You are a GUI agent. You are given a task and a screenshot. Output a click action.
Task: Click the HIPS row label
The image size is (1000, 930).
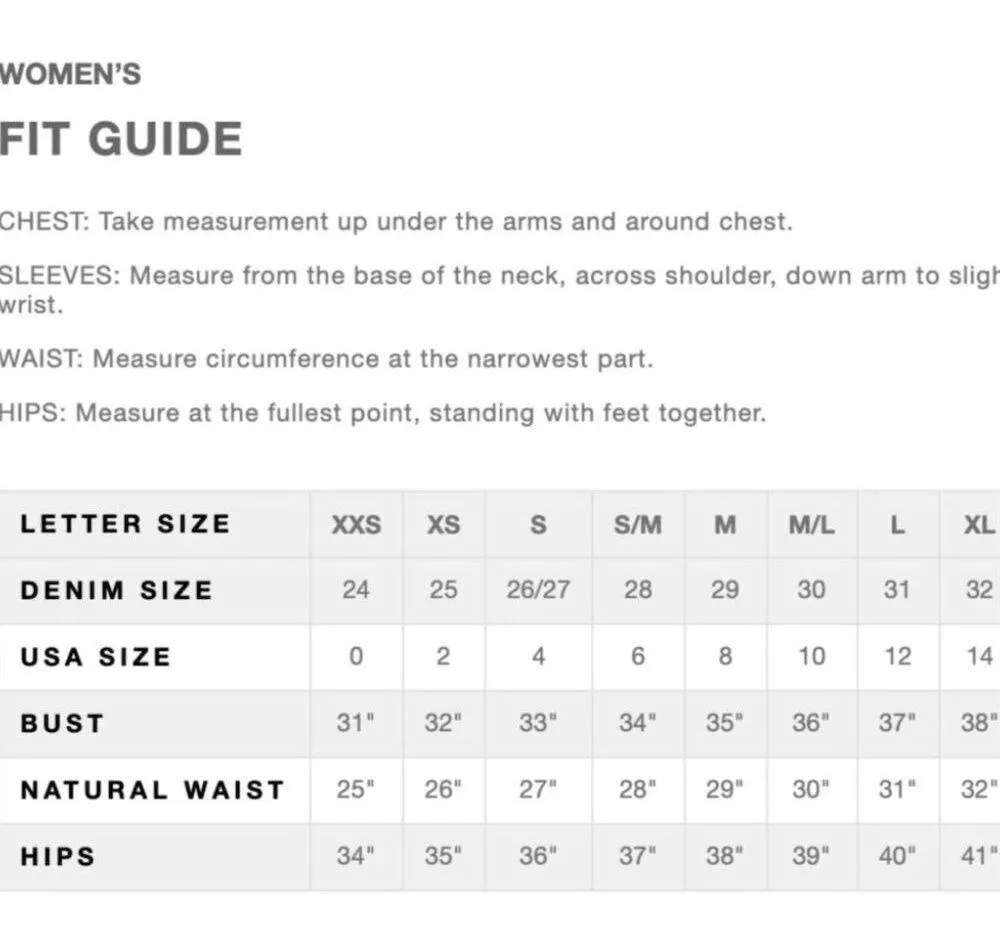click(58, 856)
